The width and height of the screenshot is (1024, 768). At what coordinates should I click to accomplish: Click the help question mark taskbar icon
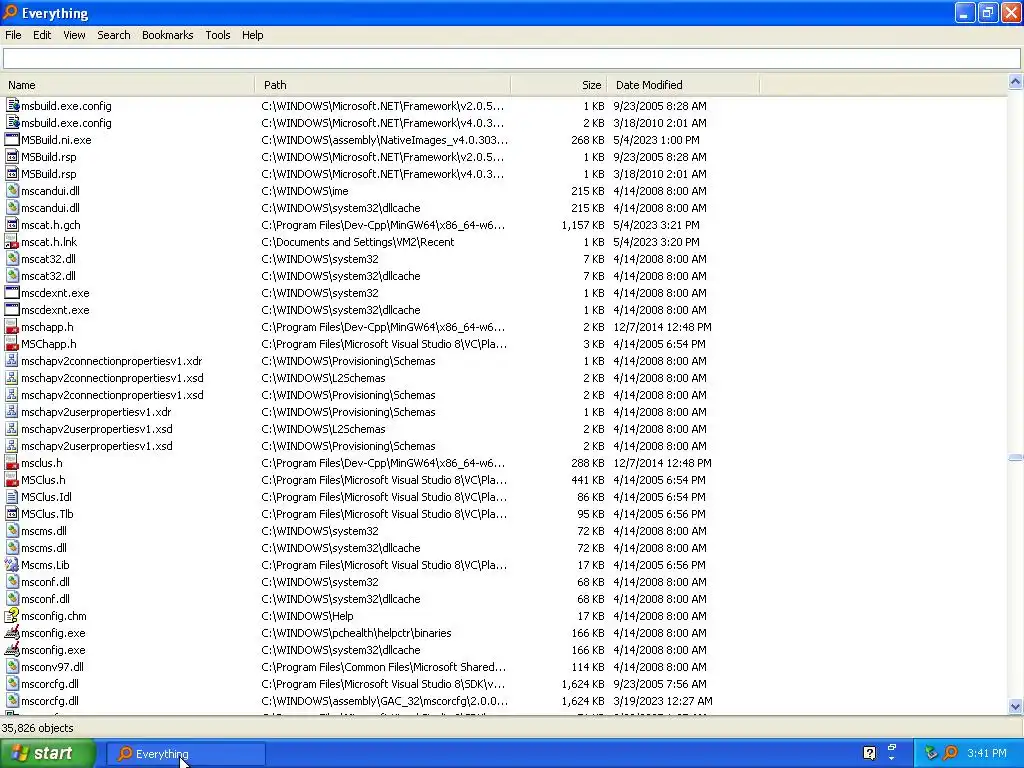869,753
